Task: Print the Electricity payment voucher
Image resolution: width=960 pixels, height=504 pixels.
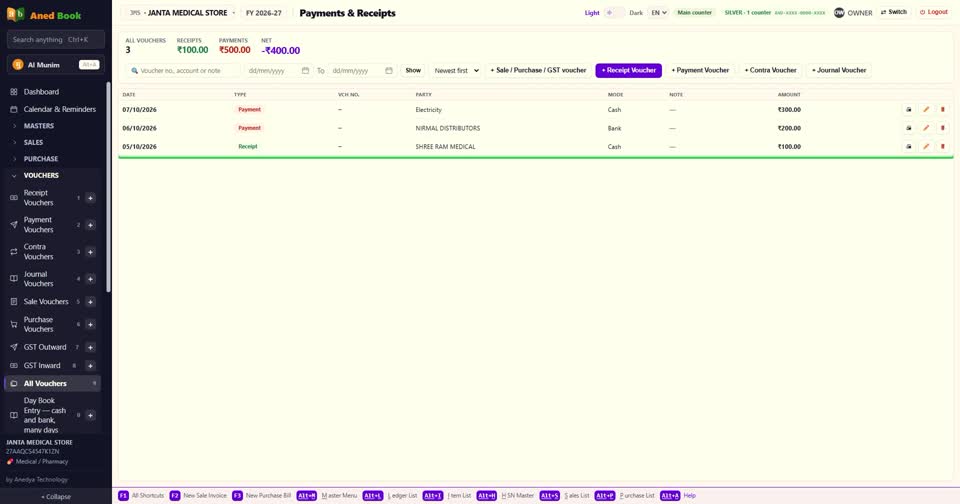Action: (x=909, y=110)
